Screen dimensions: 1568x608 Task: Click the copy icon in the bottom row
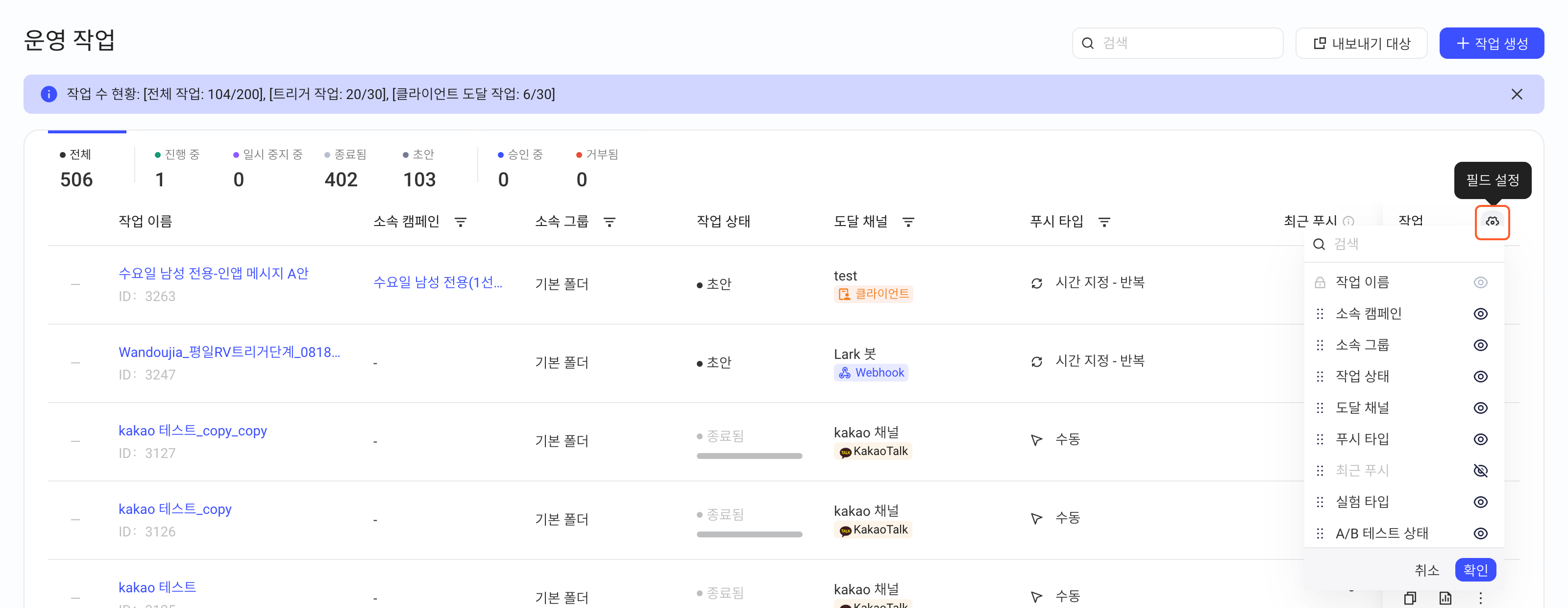pos(1410,598)
